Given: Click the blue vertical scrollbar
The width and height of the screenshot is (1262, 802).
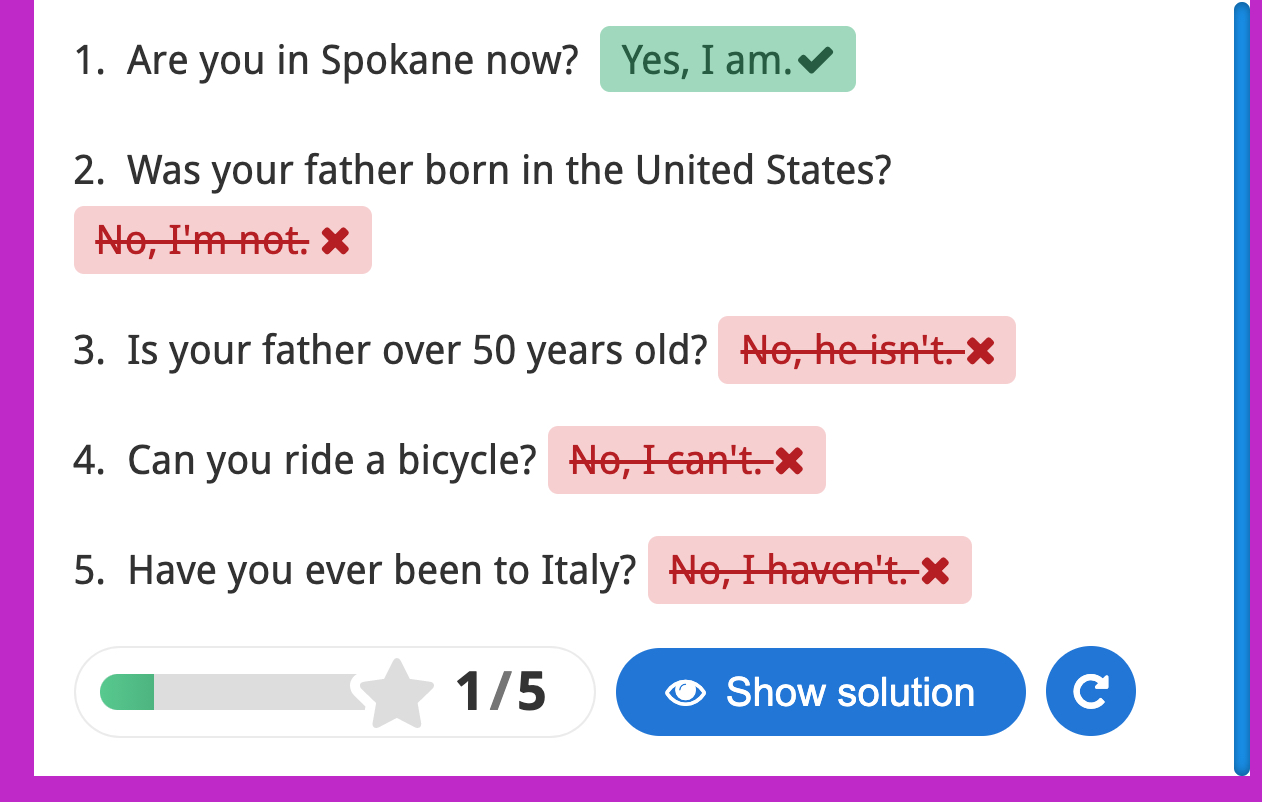Looking at the screenshot, I should (x=1241, y=388).
